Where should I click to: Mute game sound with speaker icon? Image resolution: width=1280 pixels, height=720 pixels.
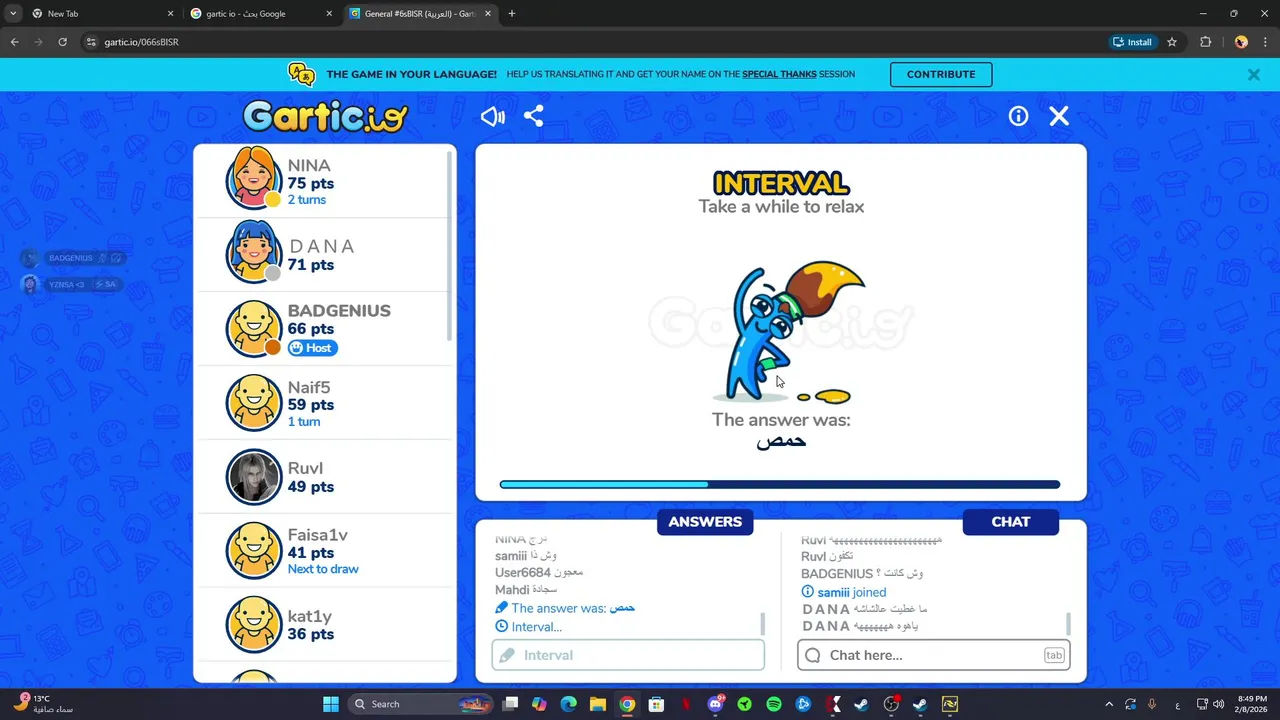pos(492,116)
